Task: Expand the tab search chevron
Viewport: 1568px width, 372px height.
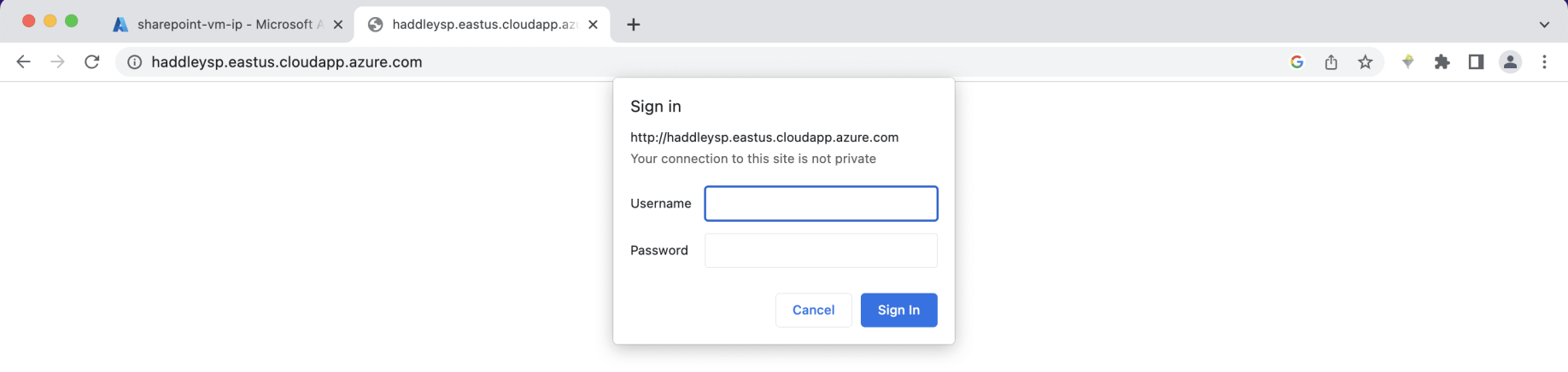Action: pyautogui.click(x=1544, y=25)
